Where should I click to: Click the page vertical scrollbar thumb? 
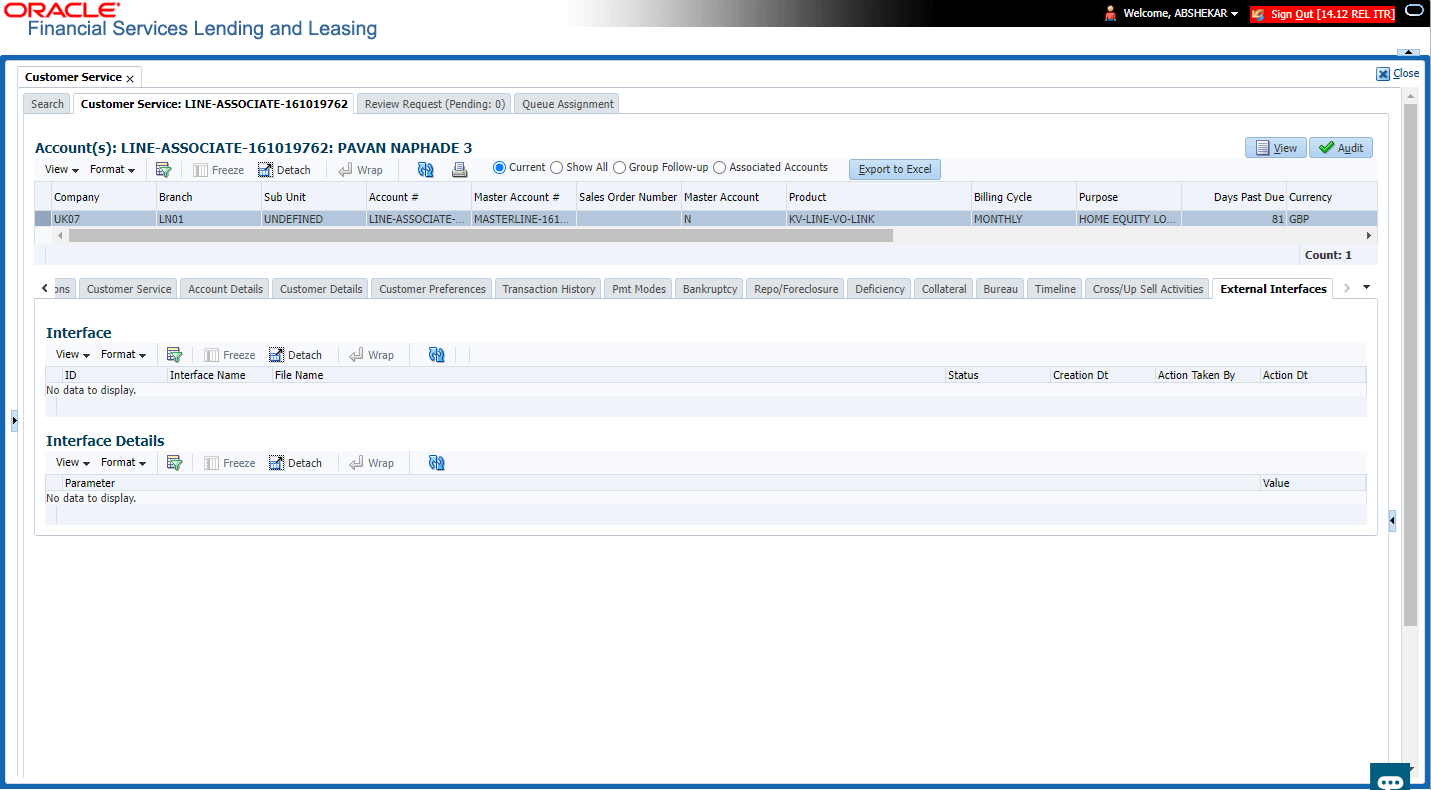pyautogui.click(x=1410, y=364)
